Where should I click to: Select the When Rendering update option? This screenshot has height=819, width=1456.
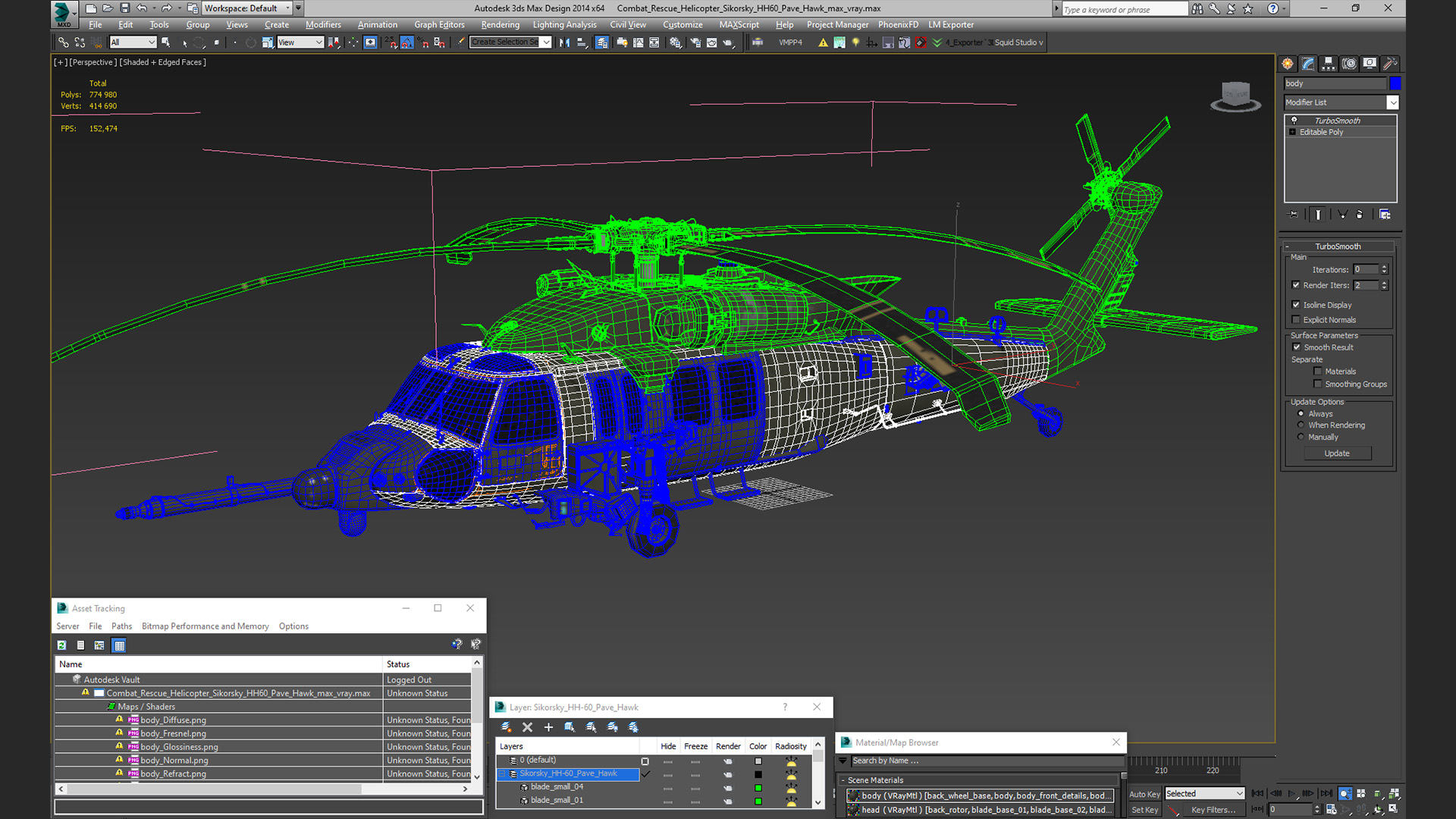tap(1301, 425)
